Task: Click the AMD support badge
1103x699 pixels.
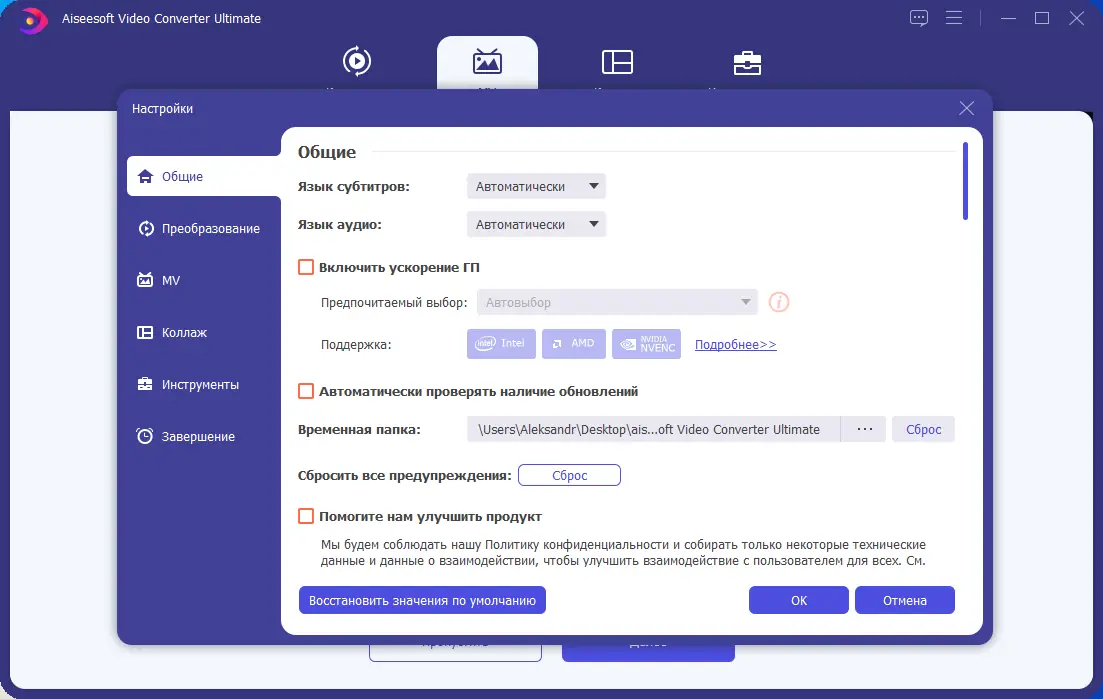Action: [574, 343]
